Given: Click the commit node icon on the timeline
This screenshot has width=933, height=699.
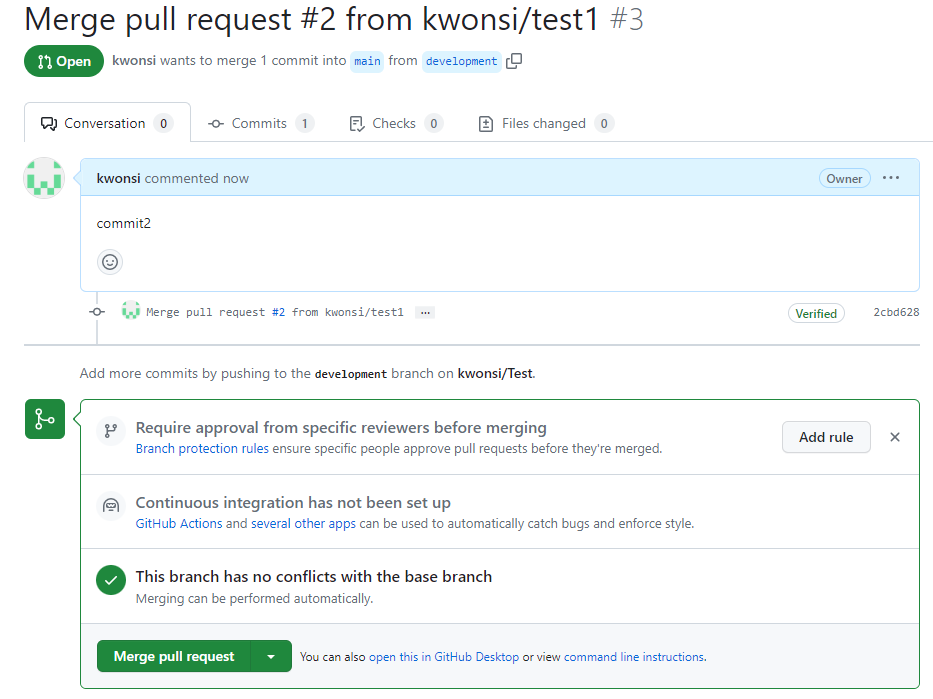Looking at the screenshot, I should coord(97,312).
